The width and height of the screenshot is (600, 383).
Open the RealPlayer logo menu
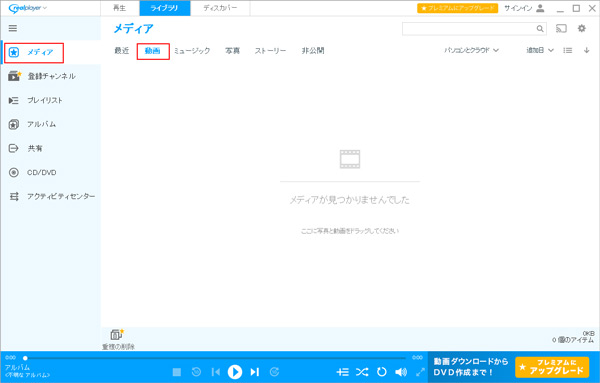(27, 8)
